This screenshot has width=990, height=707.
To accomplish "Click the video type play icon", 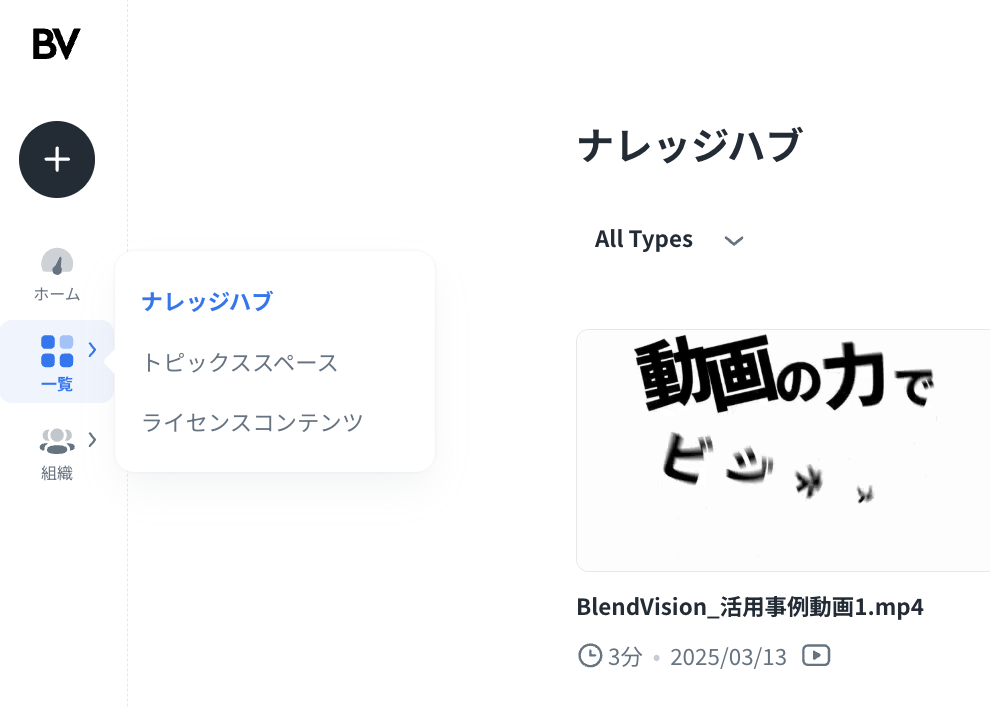I will [x=816, y=656].
